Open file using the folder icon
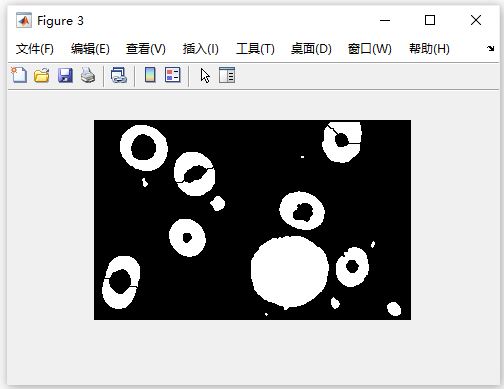Screen dimensions: 504x389 point(42,75)
